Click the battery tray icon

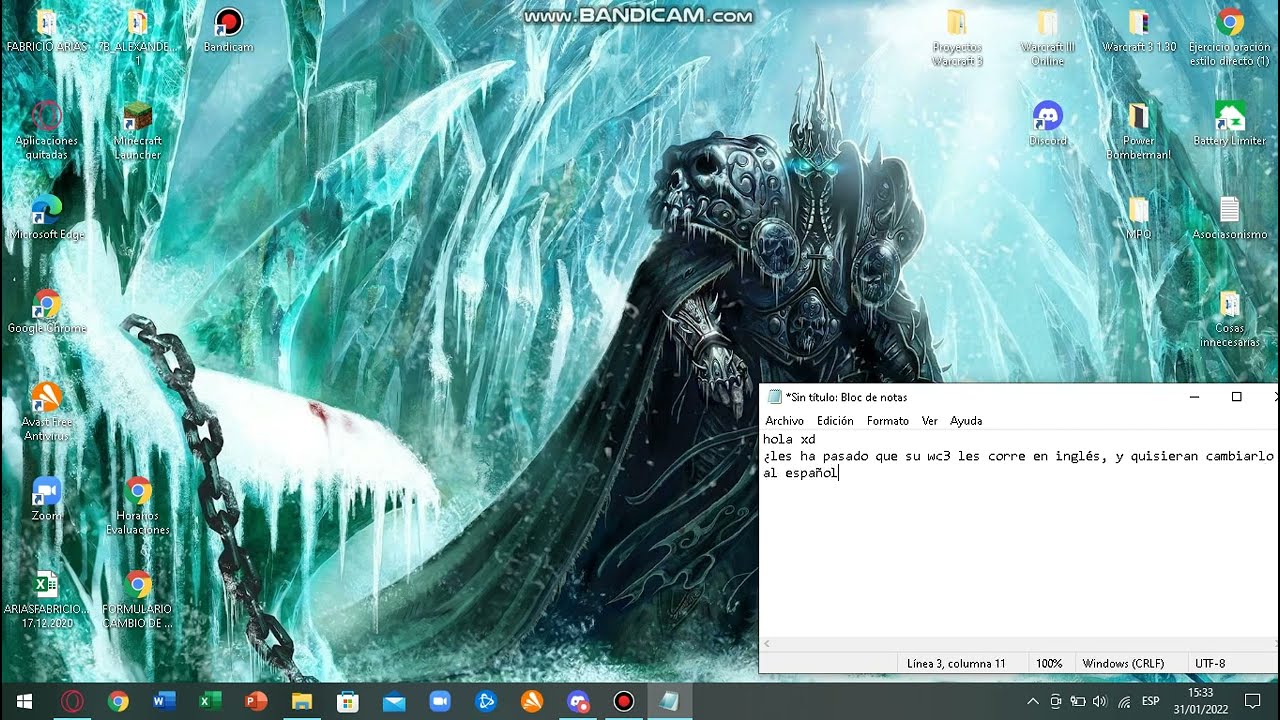pyautogui.click(x=1078, y=701)
